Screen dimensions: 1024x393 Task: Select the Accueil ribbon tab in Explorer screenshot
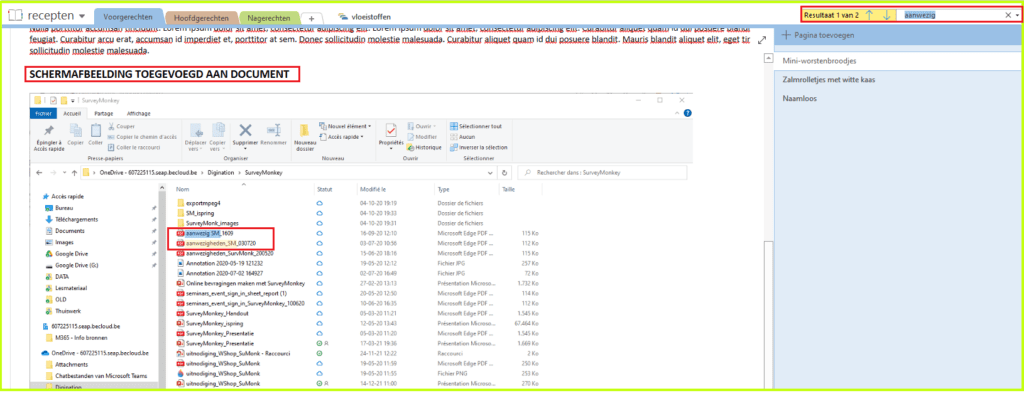tap(71, 113)
